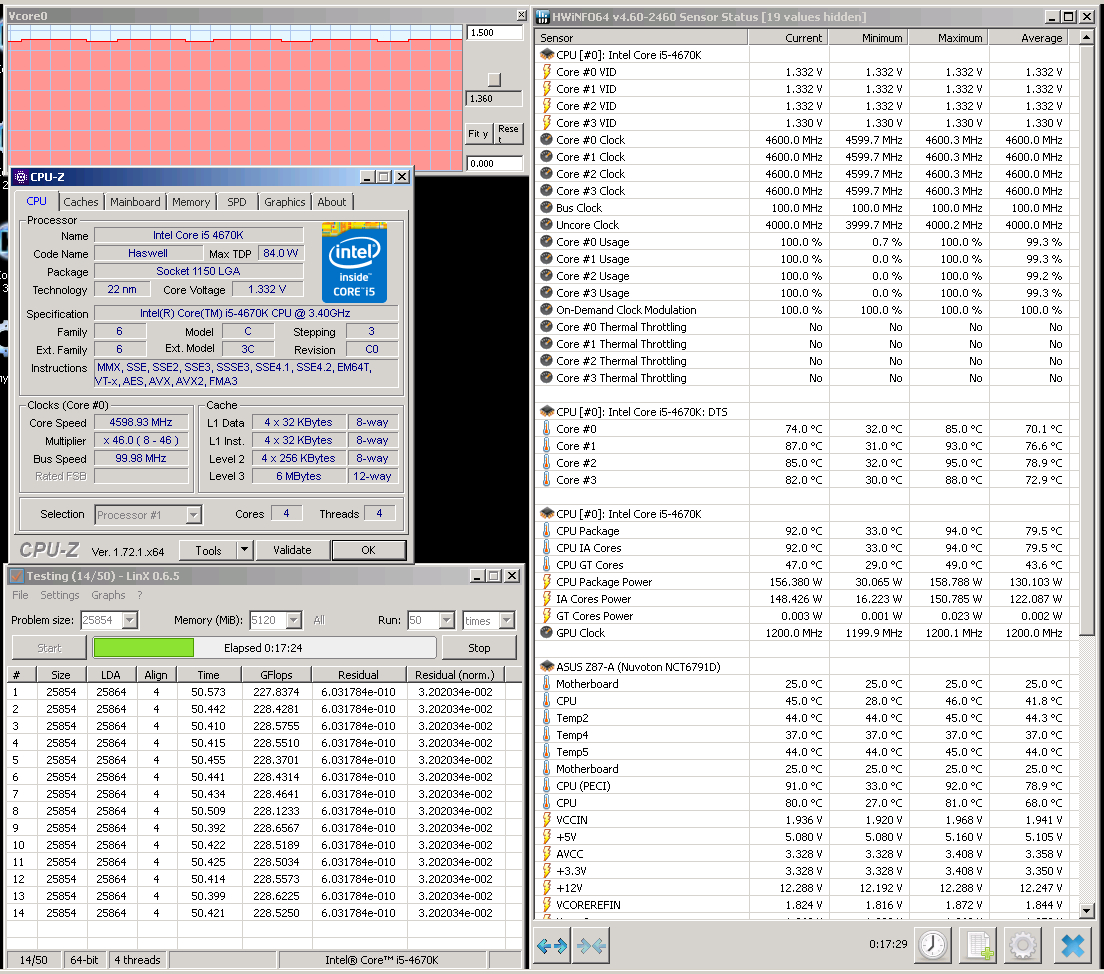Viewport: 1104px width, 974px height.
Task: Click the ASUS Z87-A chip group icon
Action: point(546,666)
